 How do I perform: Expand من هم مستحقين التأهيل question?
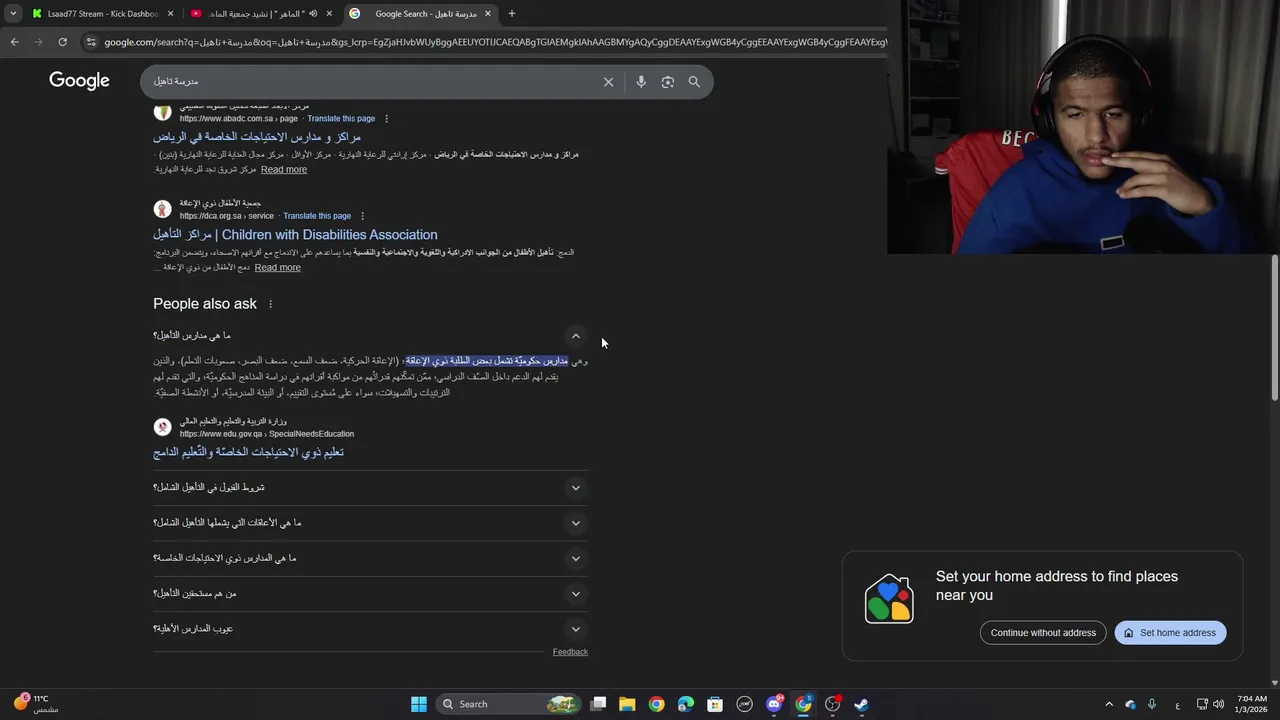tap(370, 594)
